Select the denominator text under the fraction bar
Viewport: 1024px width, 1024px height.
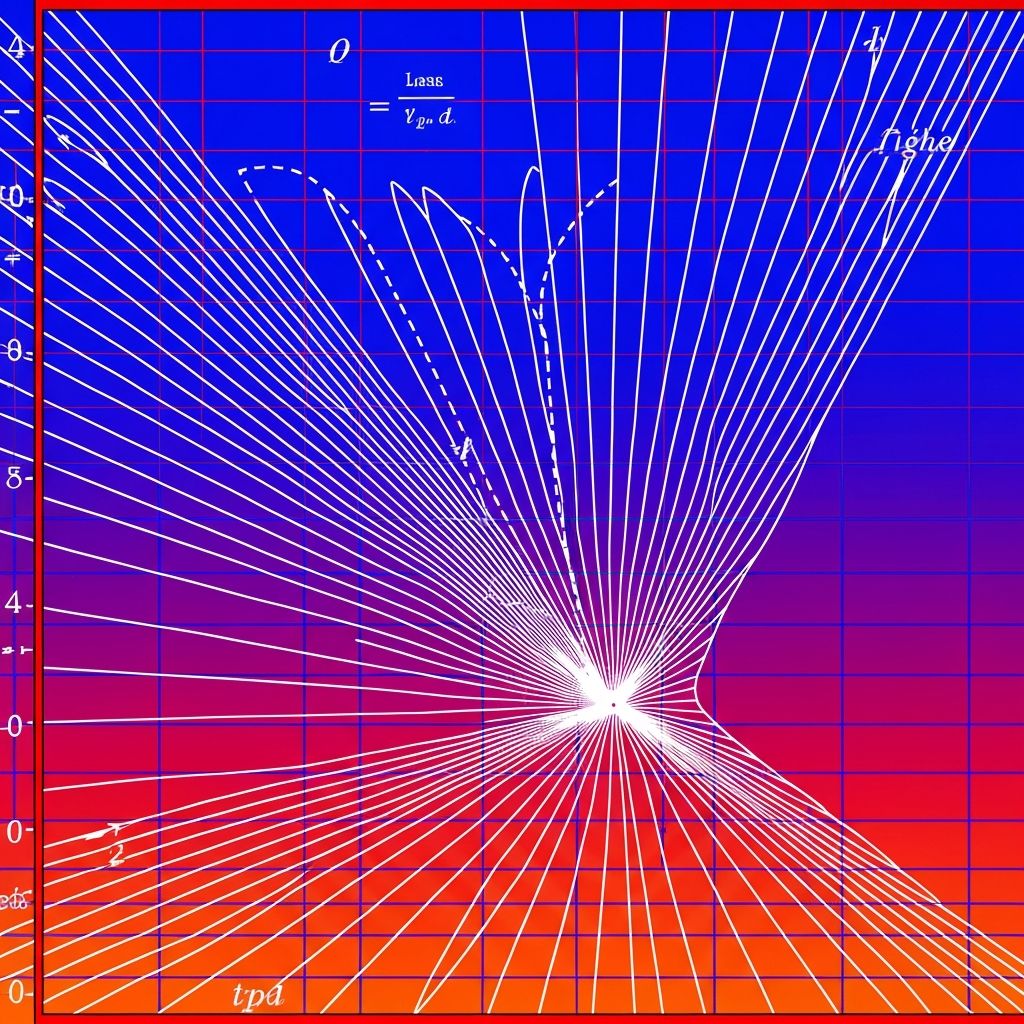[x=427, y=117]
